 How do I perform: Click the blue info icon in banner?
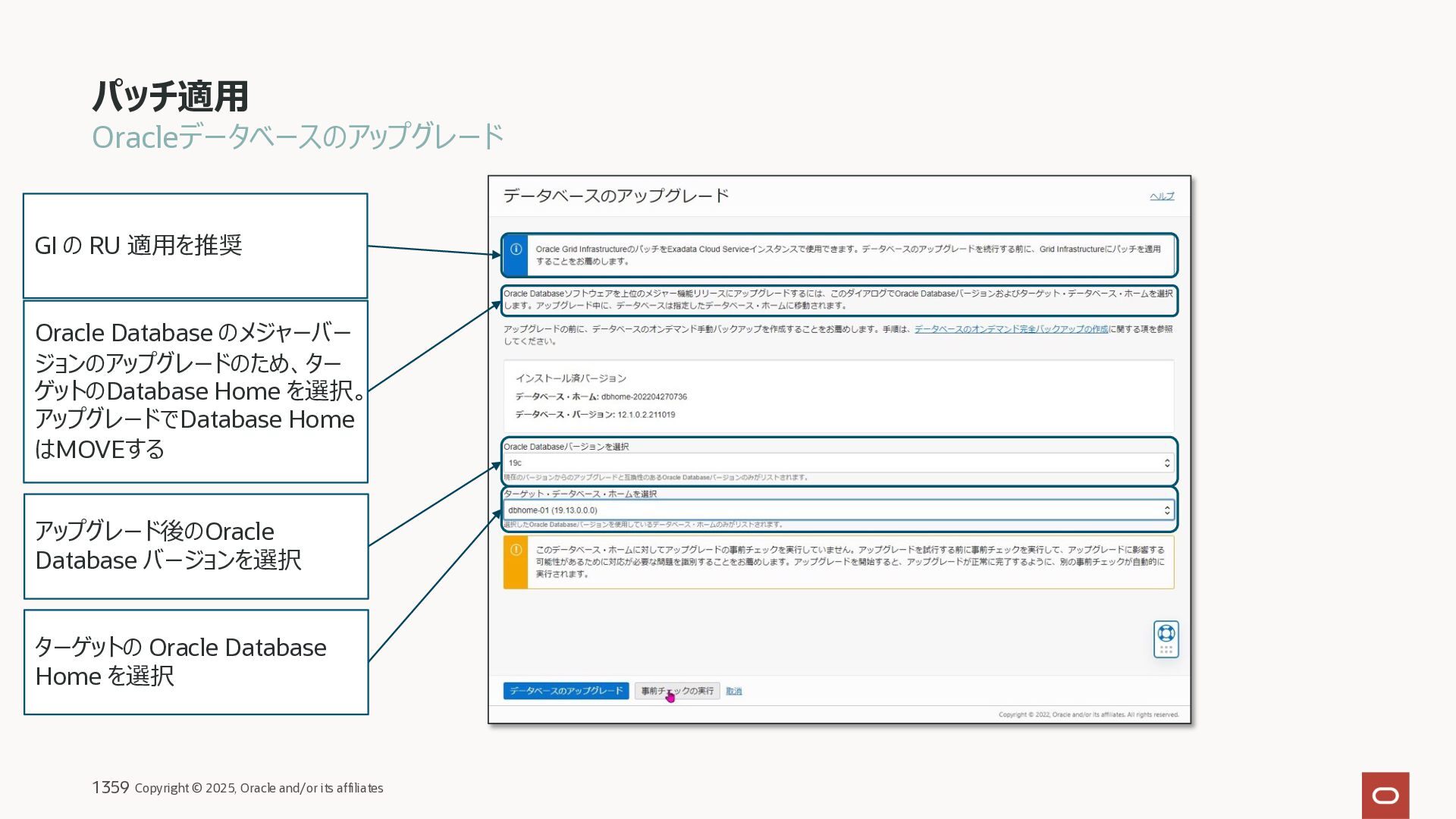pyautogui.click(x=516, y=249)
